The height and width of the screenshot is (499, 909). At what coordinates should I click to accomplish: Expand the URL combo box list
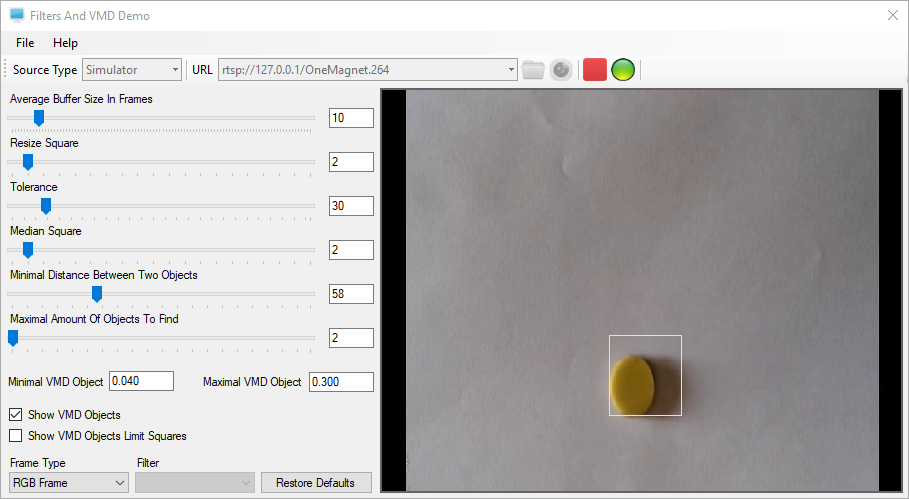tap(511, 70)
